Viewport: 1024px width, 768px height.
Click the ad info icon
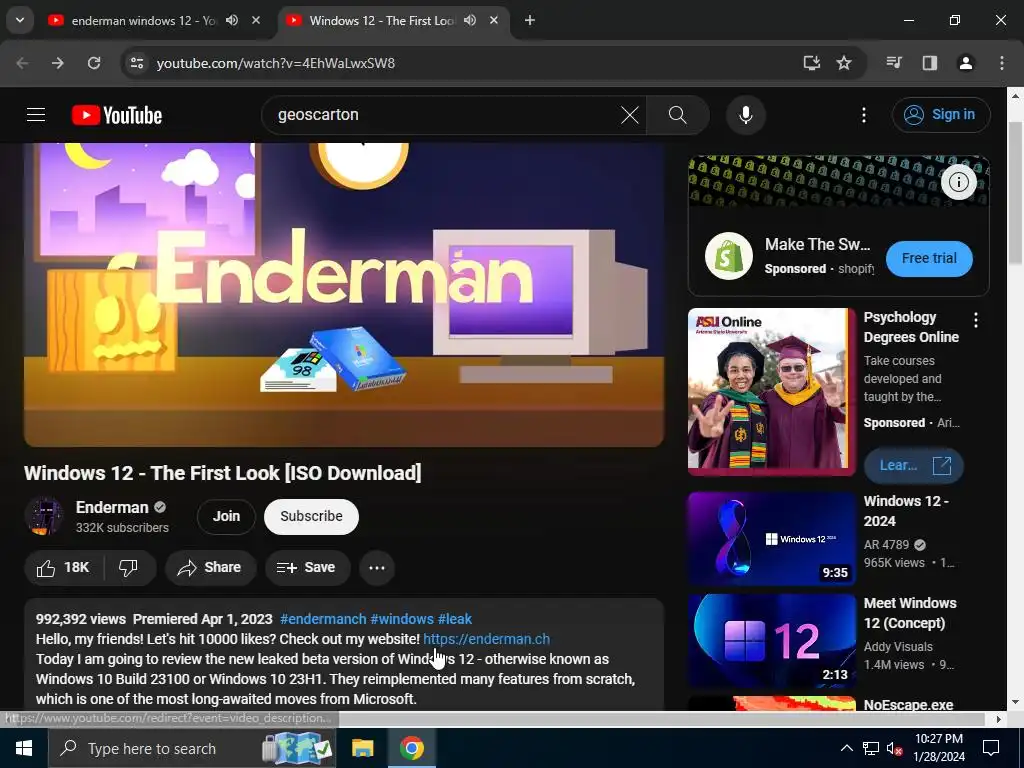(x=958, y=182)
